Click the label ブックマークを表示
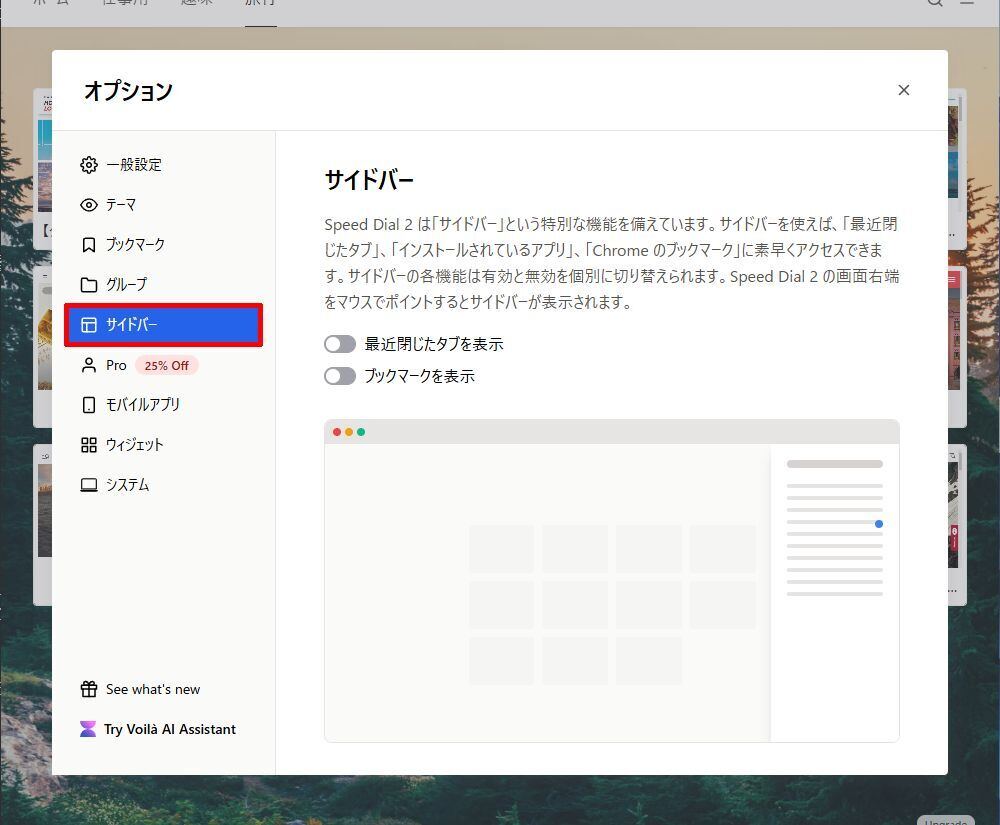 click(419, 376)
